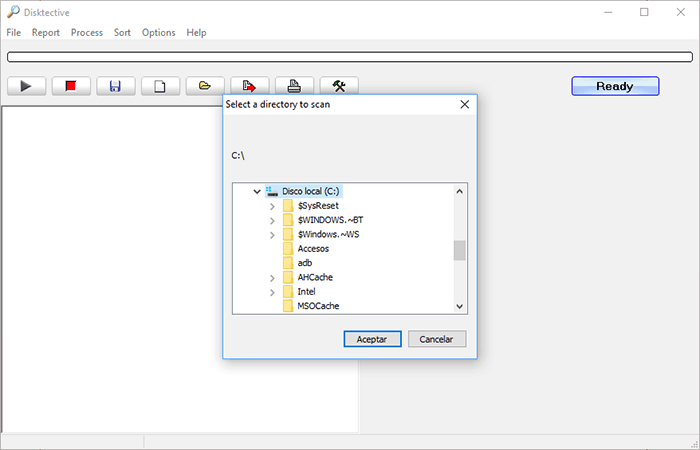The height and width of the screenshot is (450, 700).
Task: Click the scan progress bar
Action: click(x=350, y=57)
